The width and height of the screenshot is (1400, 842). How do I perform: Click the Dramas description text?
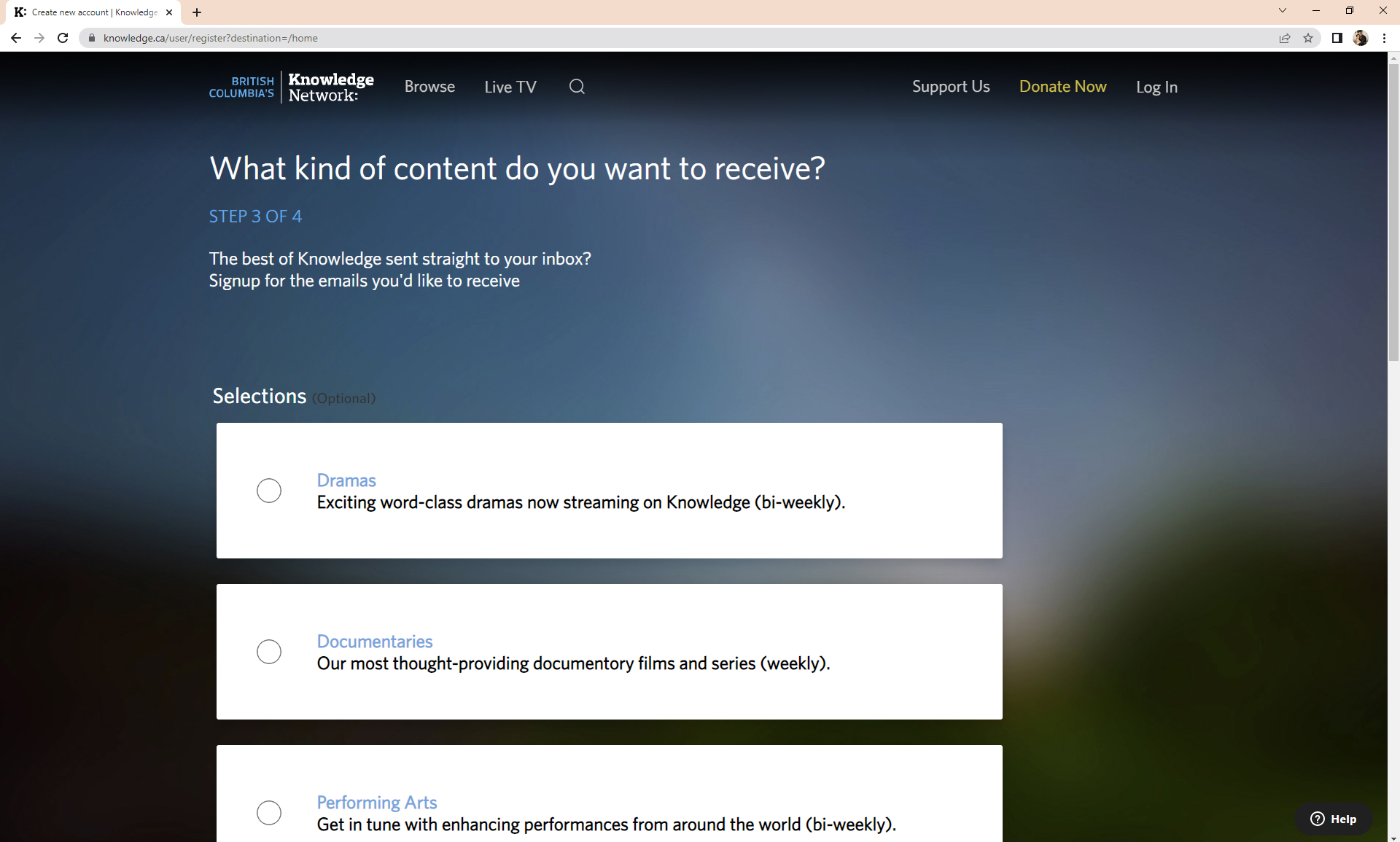pos(581,502)
